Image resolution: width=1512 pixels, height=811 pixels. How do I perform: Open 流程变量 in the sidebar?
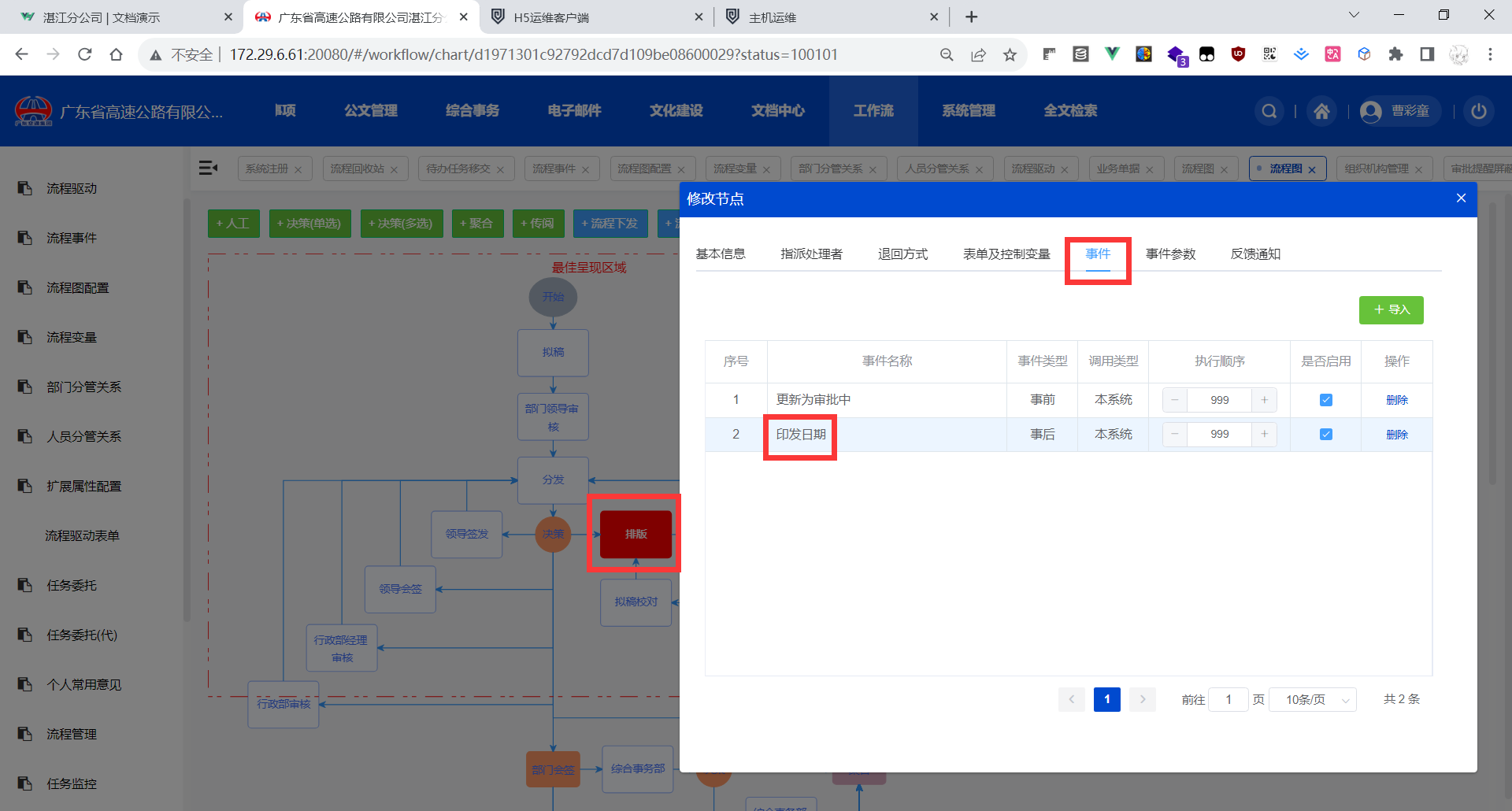click(72, 337)
